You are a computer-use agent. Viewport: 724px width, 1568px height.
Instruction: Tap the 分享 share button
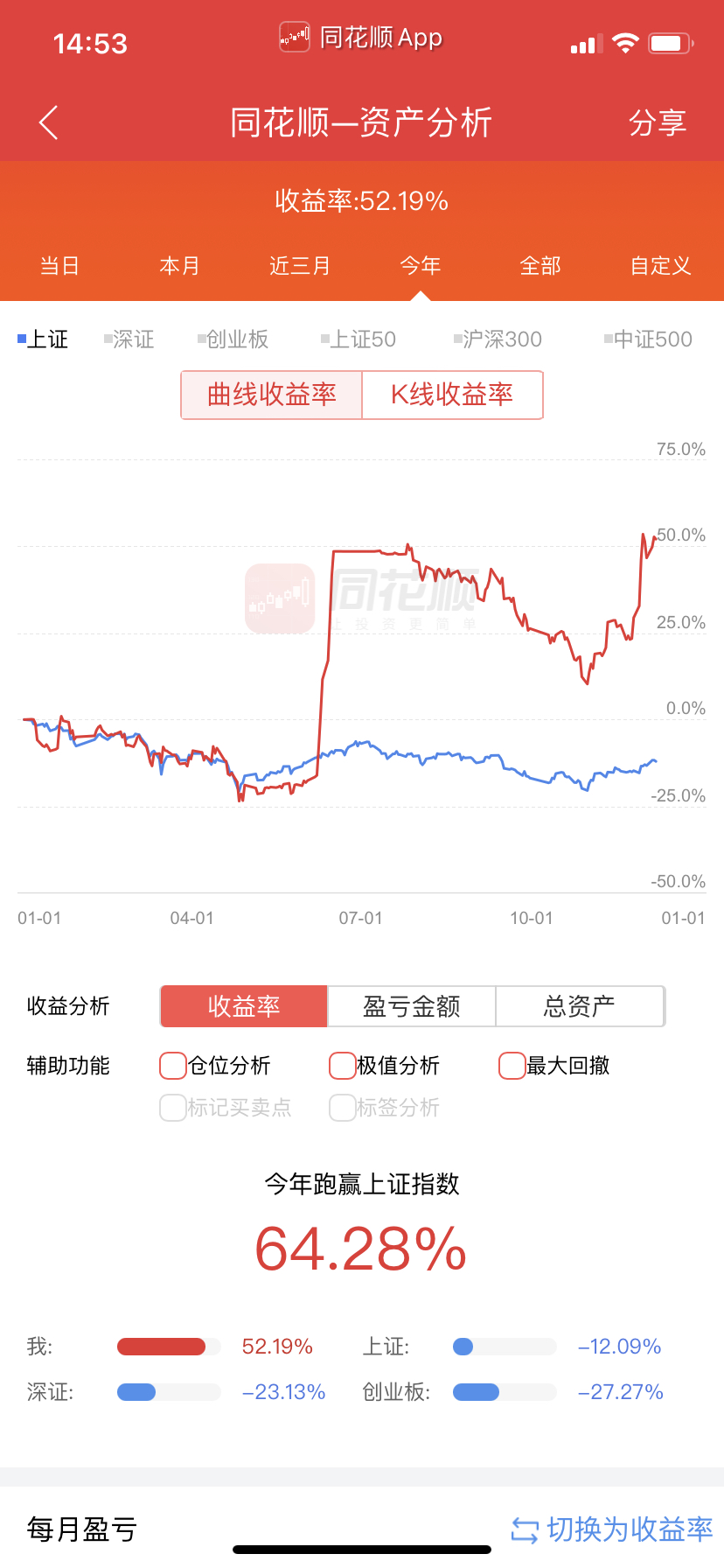tap(658, 122)
